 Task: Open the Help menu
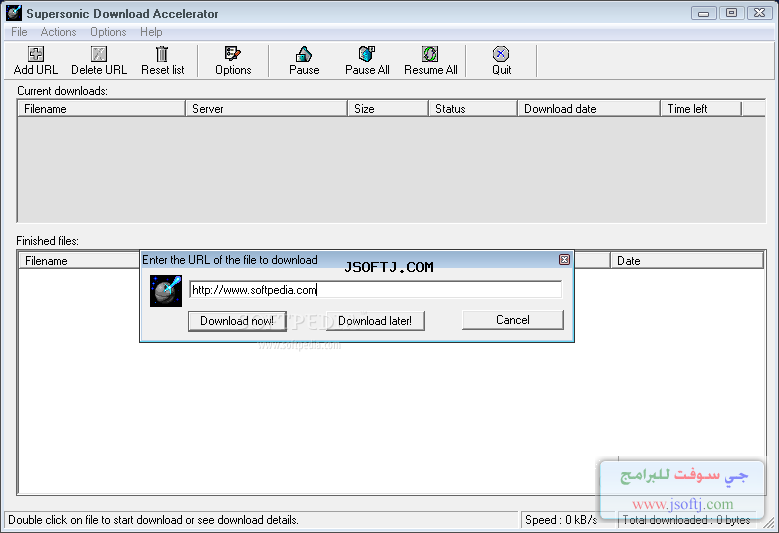(x=151, y=32)
